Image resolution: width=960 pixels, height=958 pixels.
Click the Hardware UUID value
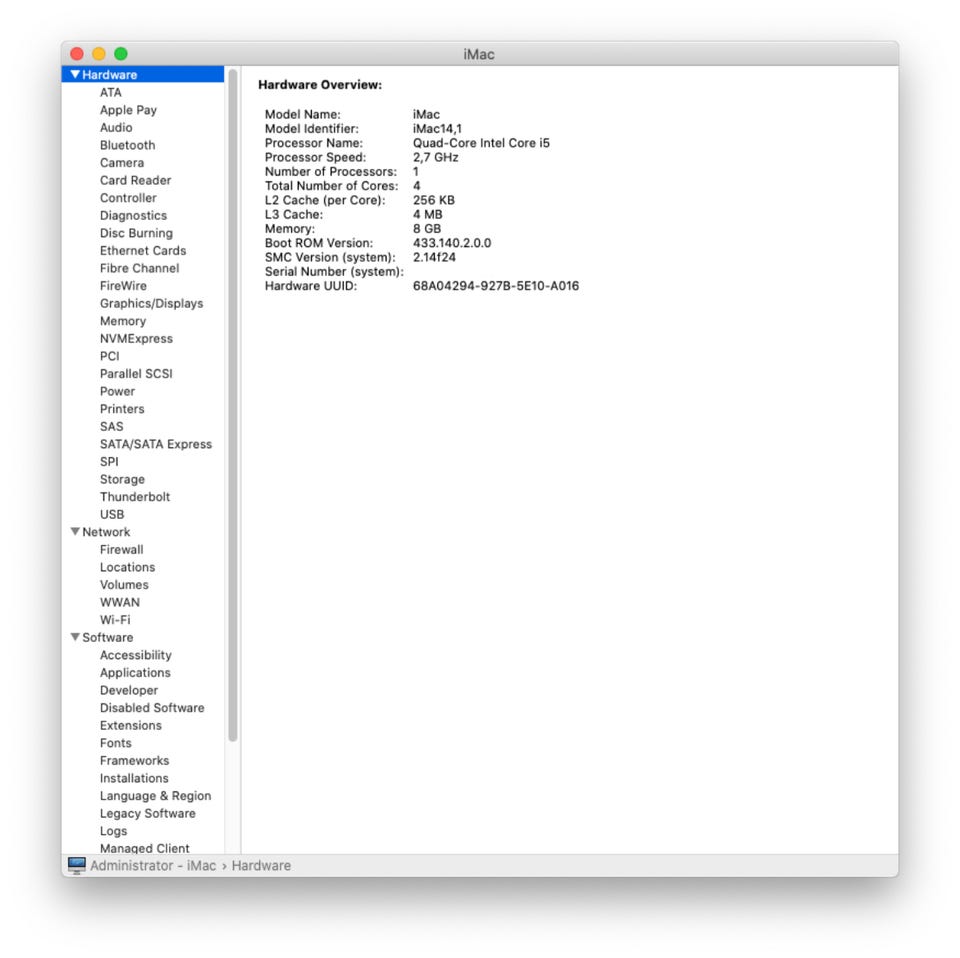496,286
